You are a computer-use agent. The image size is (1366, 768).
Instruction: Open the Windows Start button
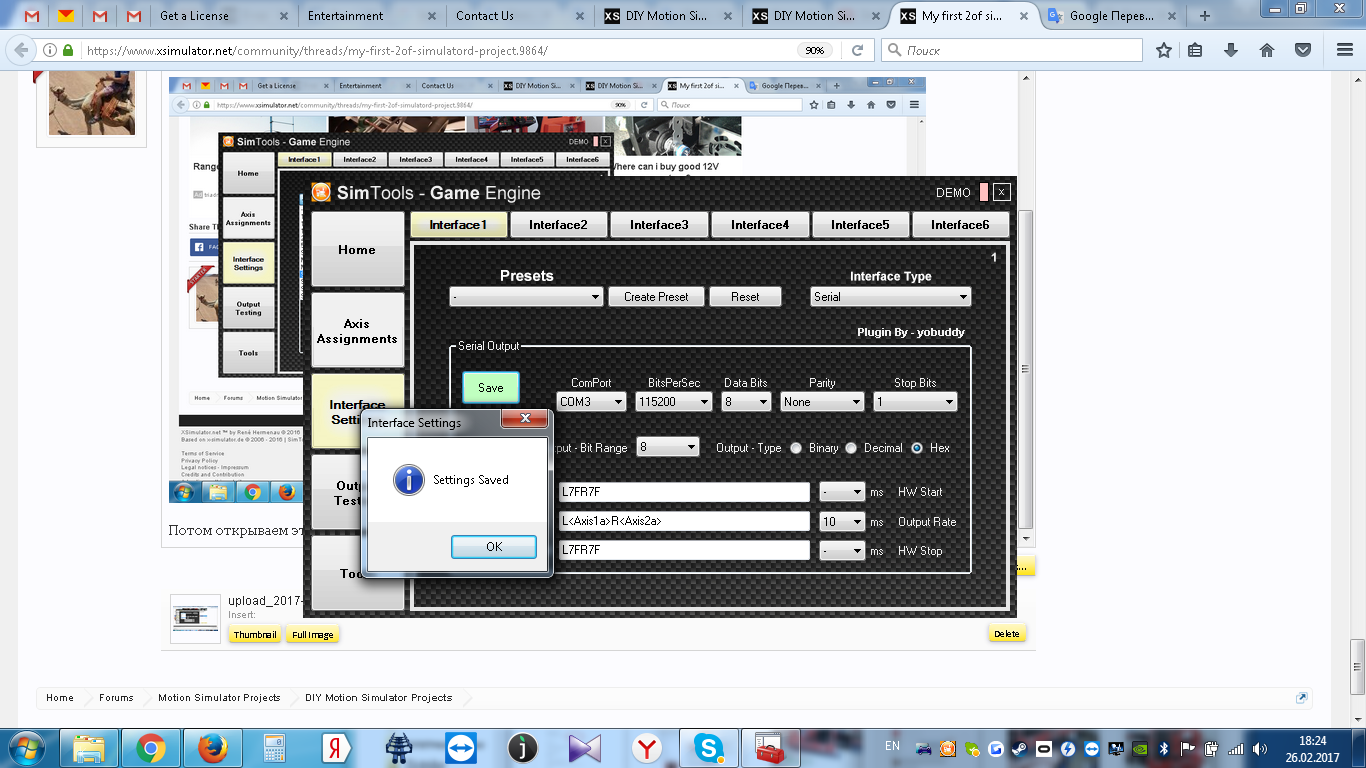(x=25, y=748)
